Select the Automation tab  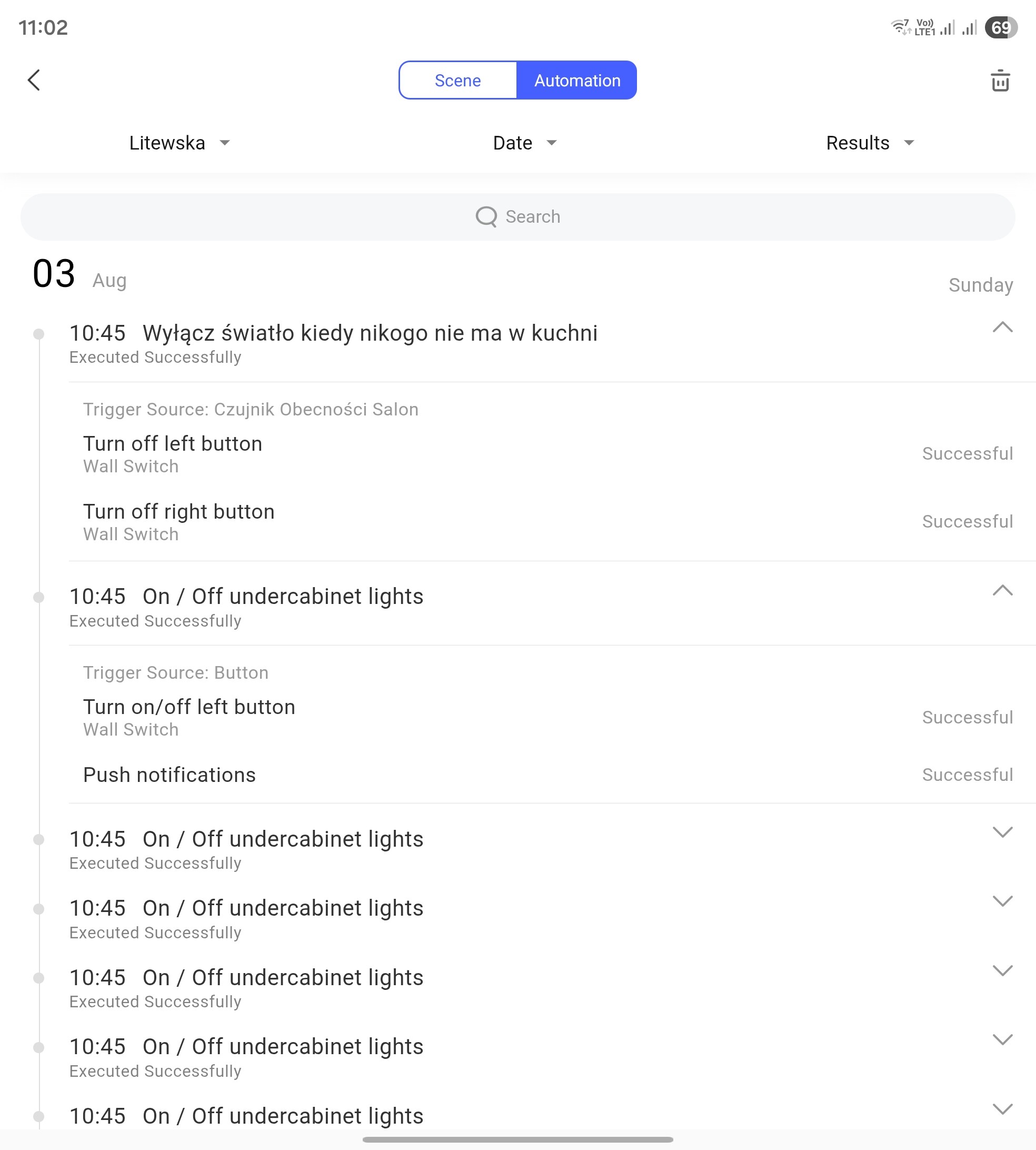pyautogui.click(x=576, y=80)
